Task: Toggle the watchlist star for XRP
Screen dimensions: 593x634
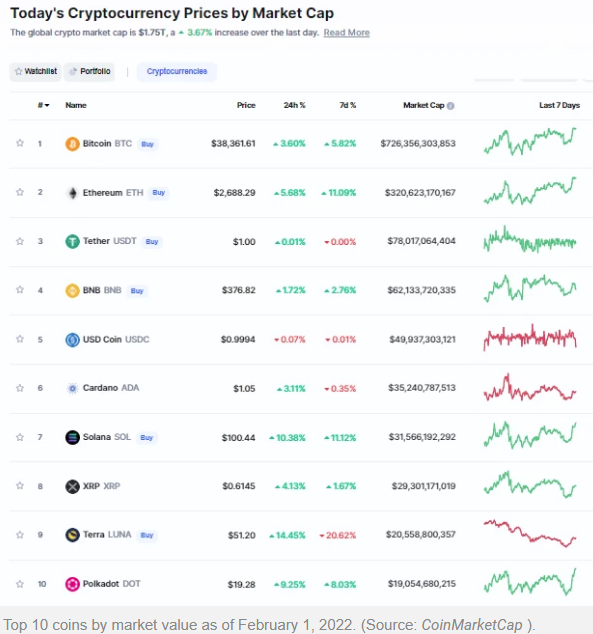Action: point(20,486)
